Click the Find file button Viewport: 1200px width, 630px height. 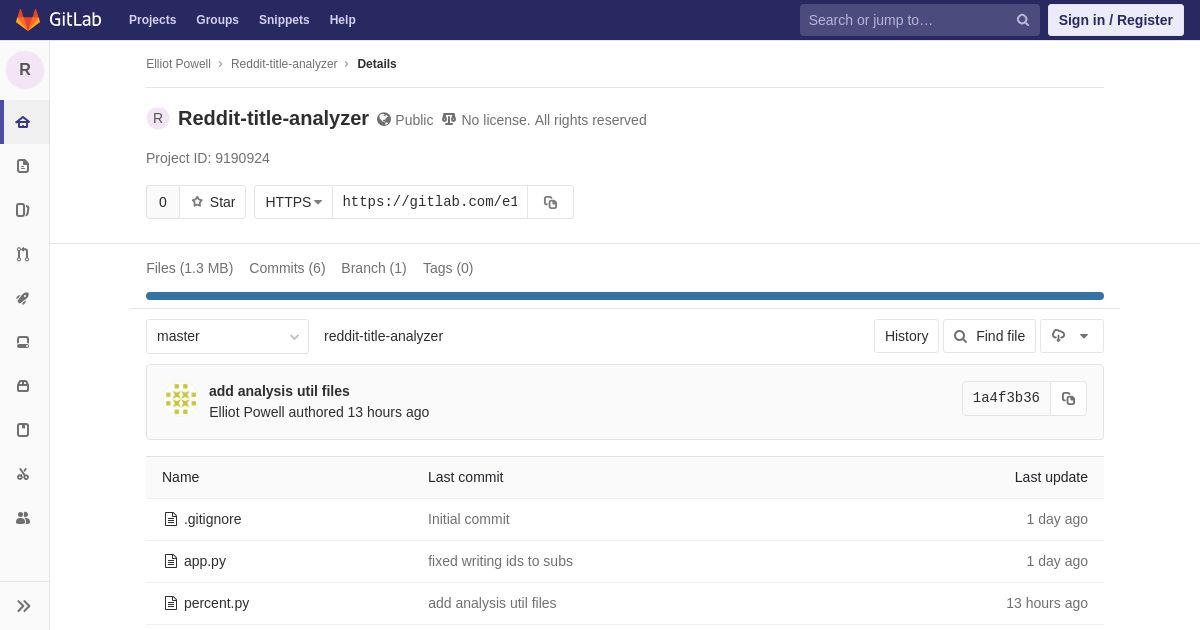[x=989, y=336]
